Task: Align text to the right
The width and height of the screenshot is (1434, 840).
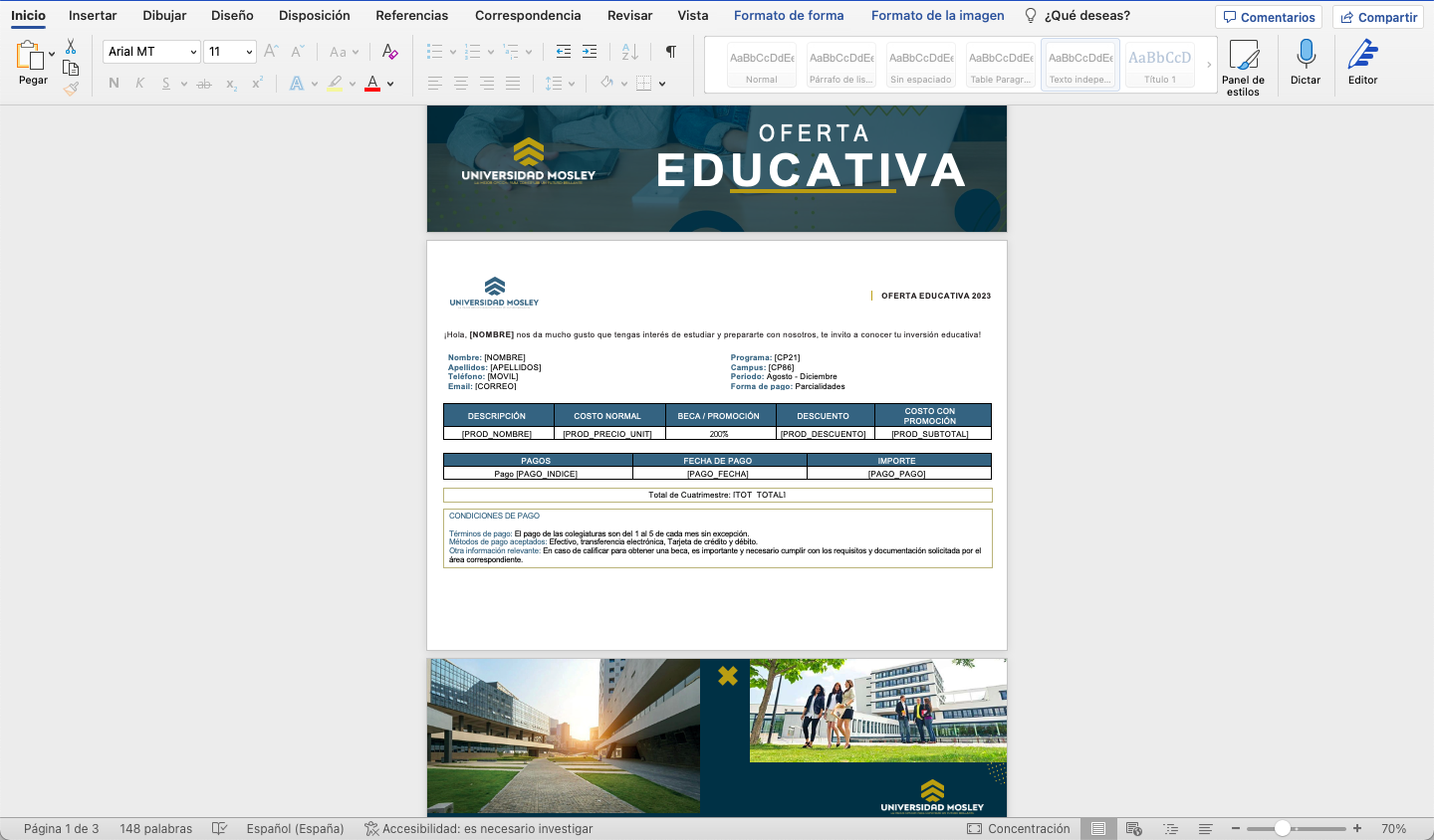Action: pos(487,84)
